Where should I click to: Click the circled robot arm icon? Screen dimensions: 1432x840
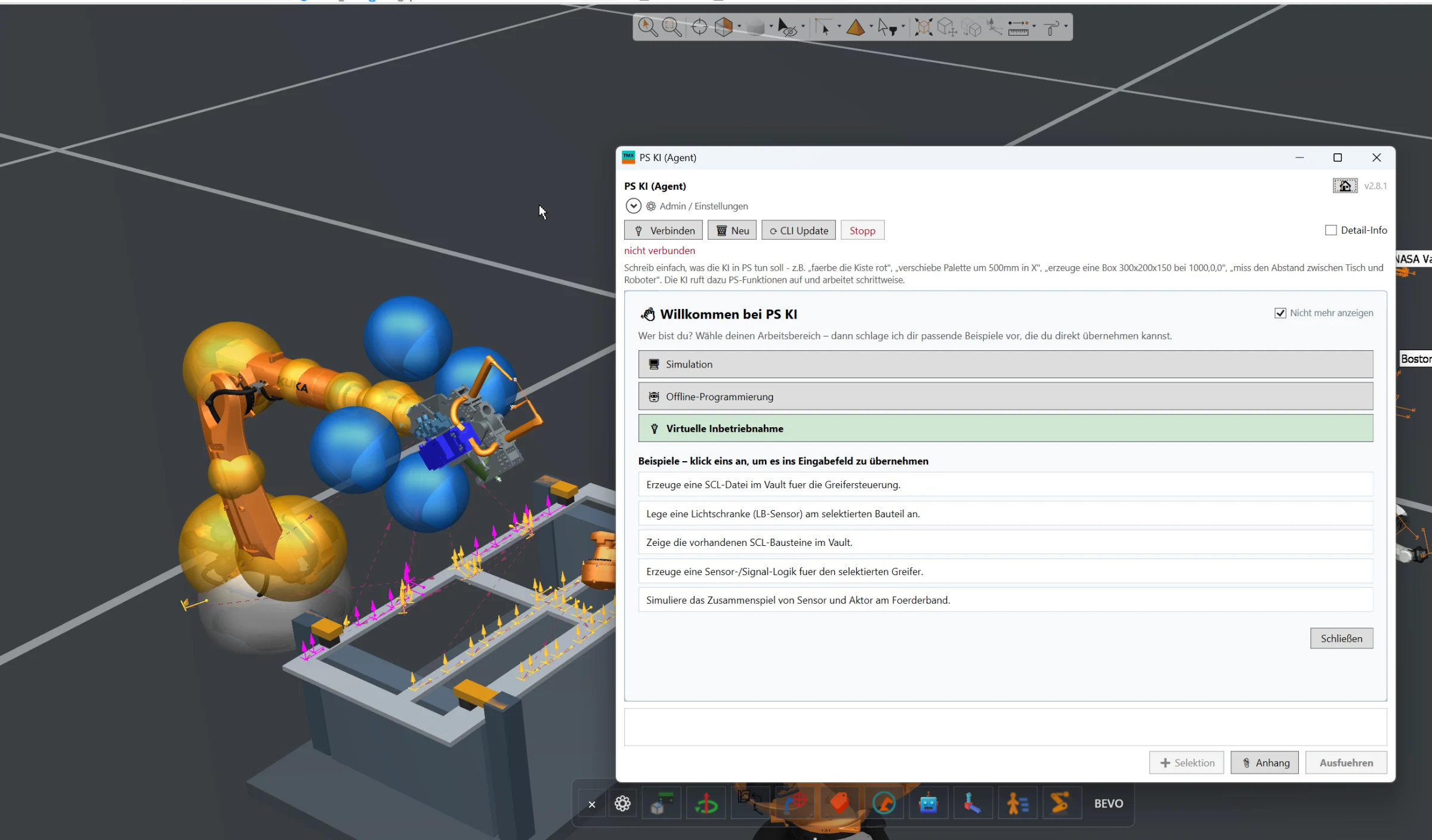pyautogui.click(x=884, y=804)
